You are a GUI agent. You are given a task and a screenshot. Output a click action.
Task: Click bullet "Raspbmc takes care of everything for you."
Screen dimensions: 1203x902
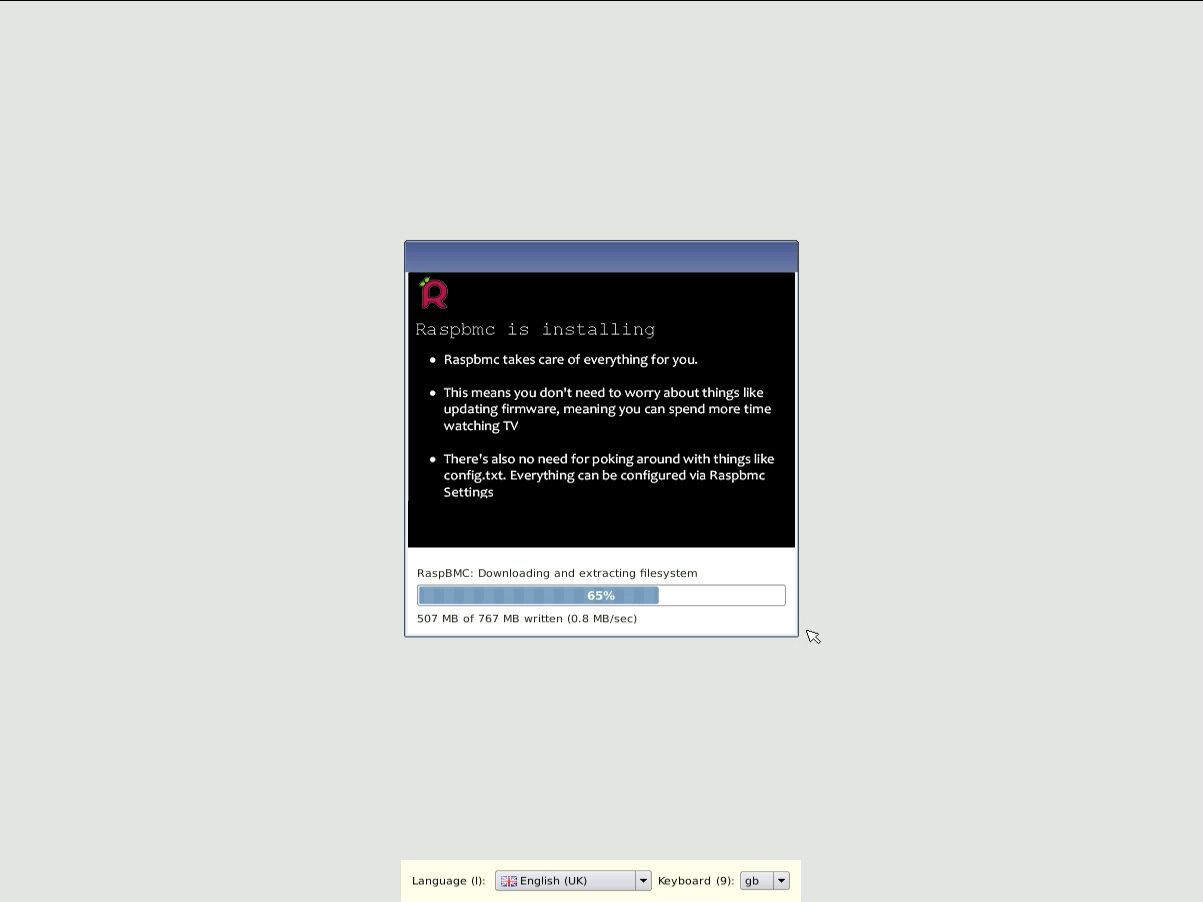point(570,359)
